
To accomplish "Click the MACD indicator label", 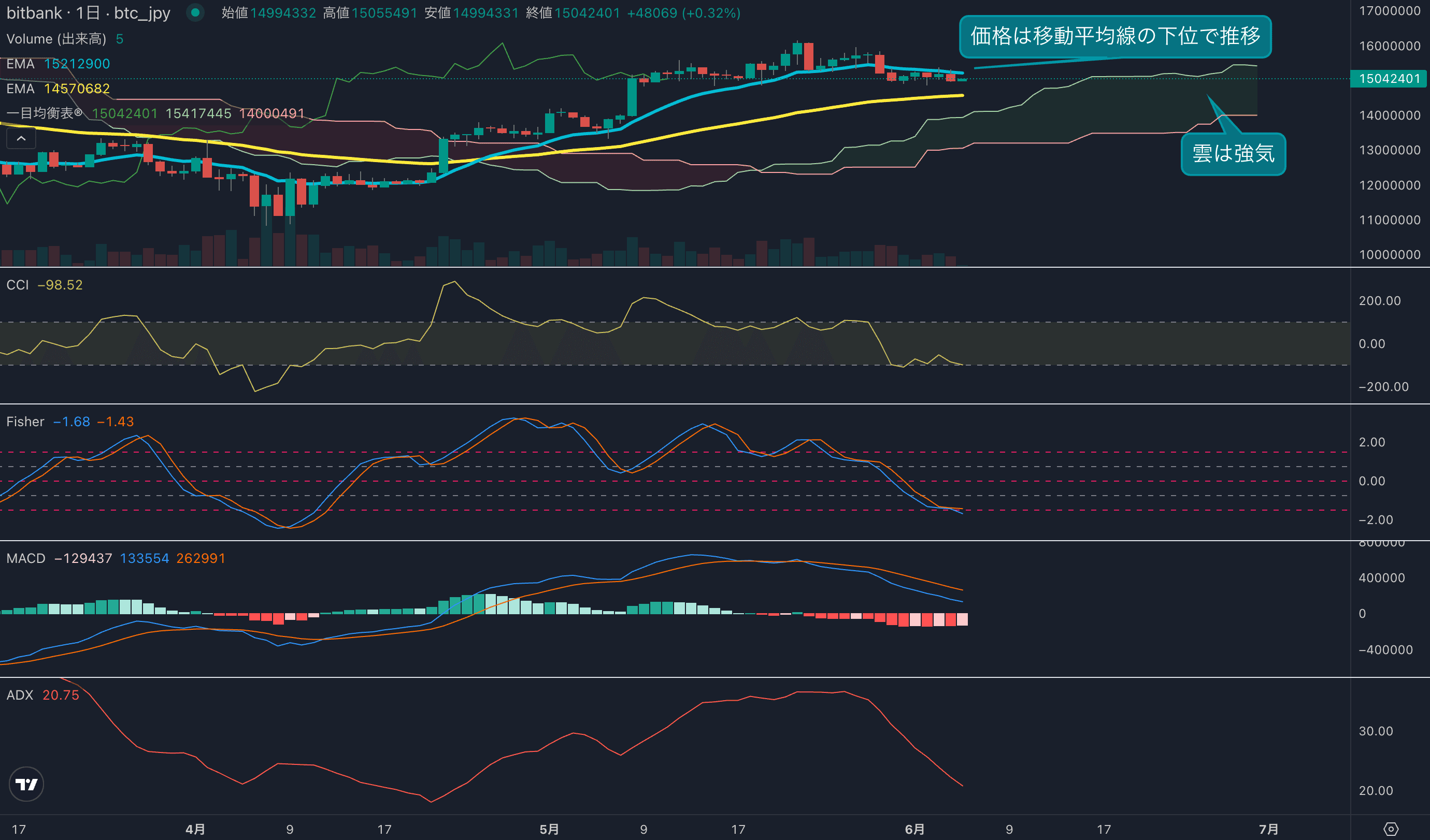I will point(25,558).
